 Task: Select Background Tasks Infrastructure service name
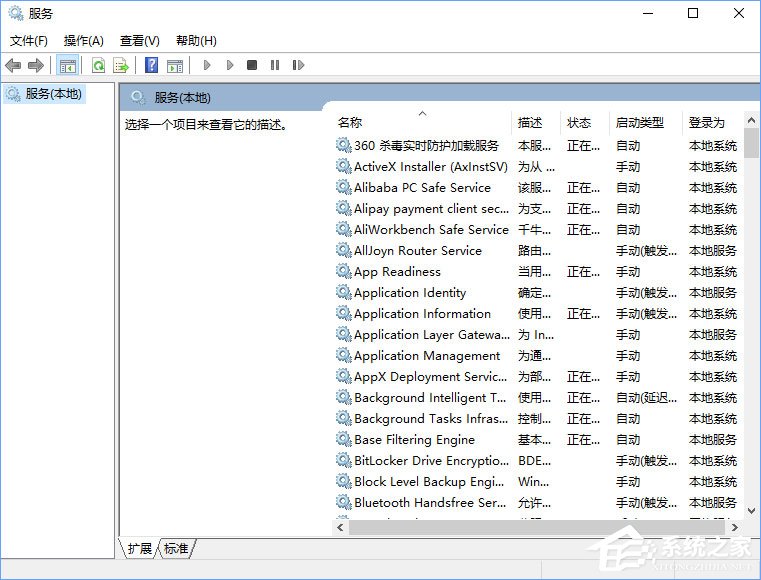point(431,418)
